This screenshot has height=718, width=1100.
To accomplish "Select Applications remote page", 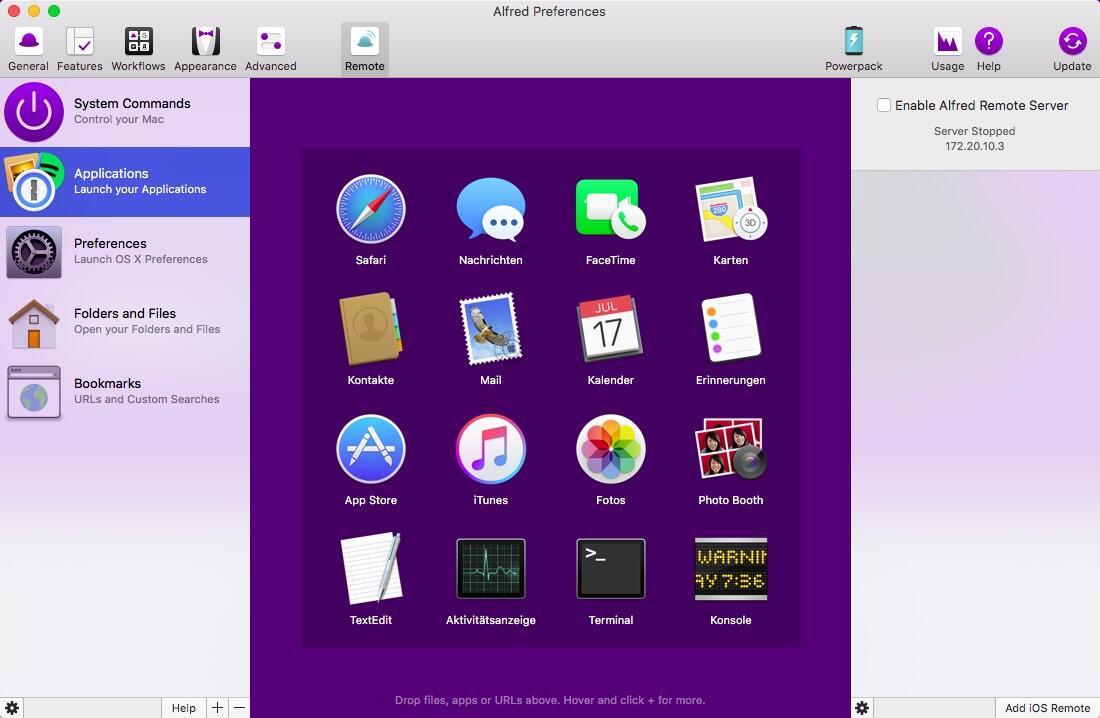I will point(125,182).
